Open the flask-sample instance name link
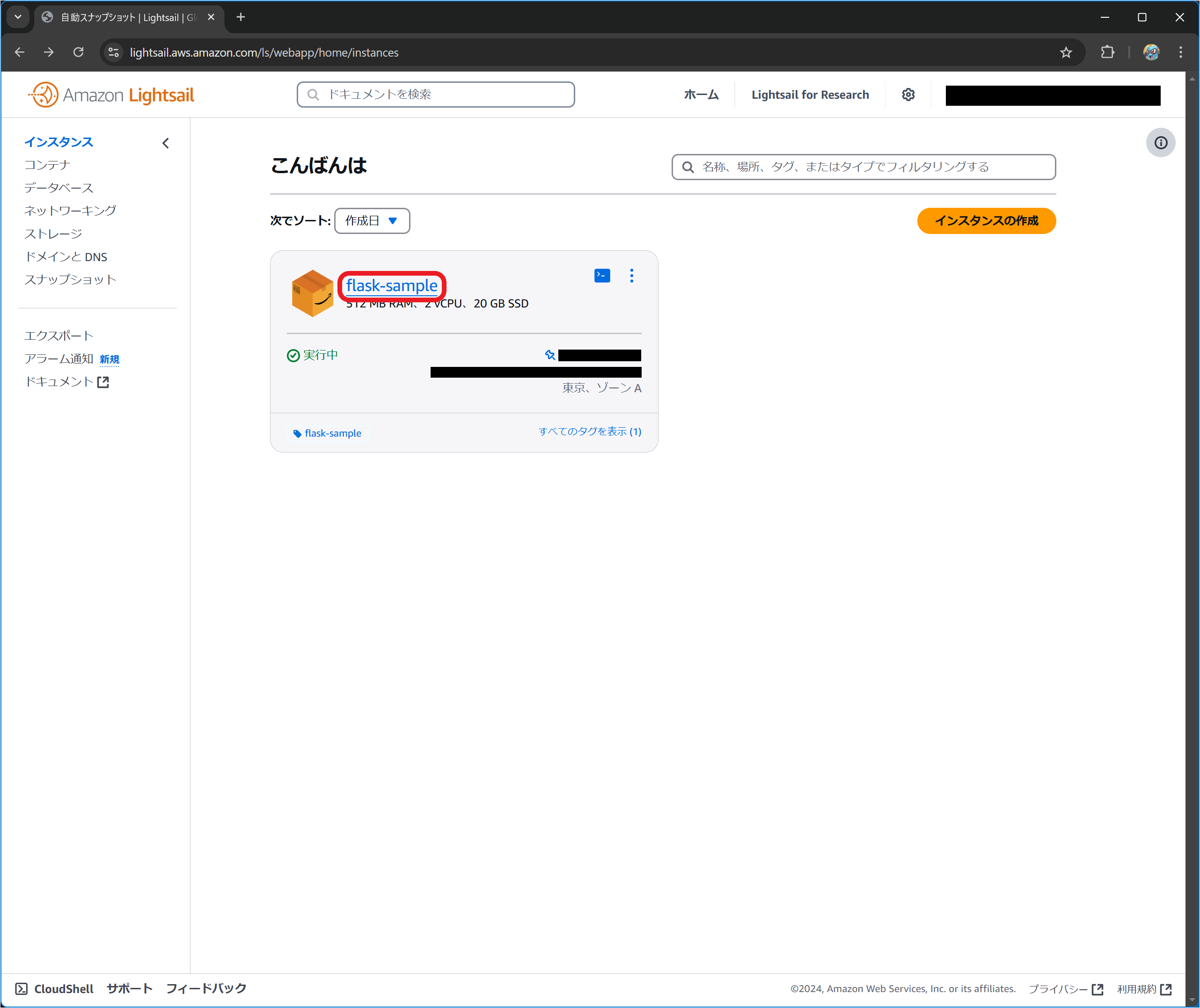This screenshot has height=1008, width=1200. [x=391, y=286]
